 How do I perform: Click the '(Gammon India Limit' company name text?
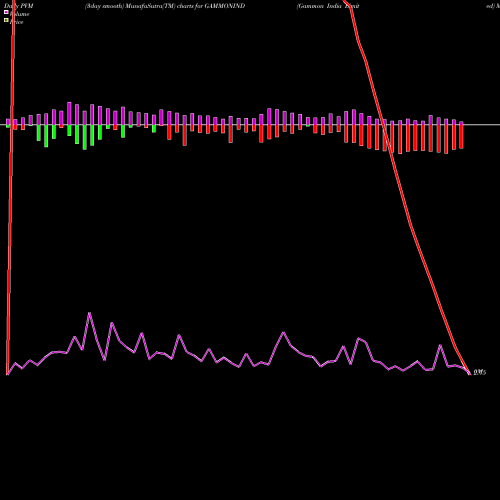point(328,6)
